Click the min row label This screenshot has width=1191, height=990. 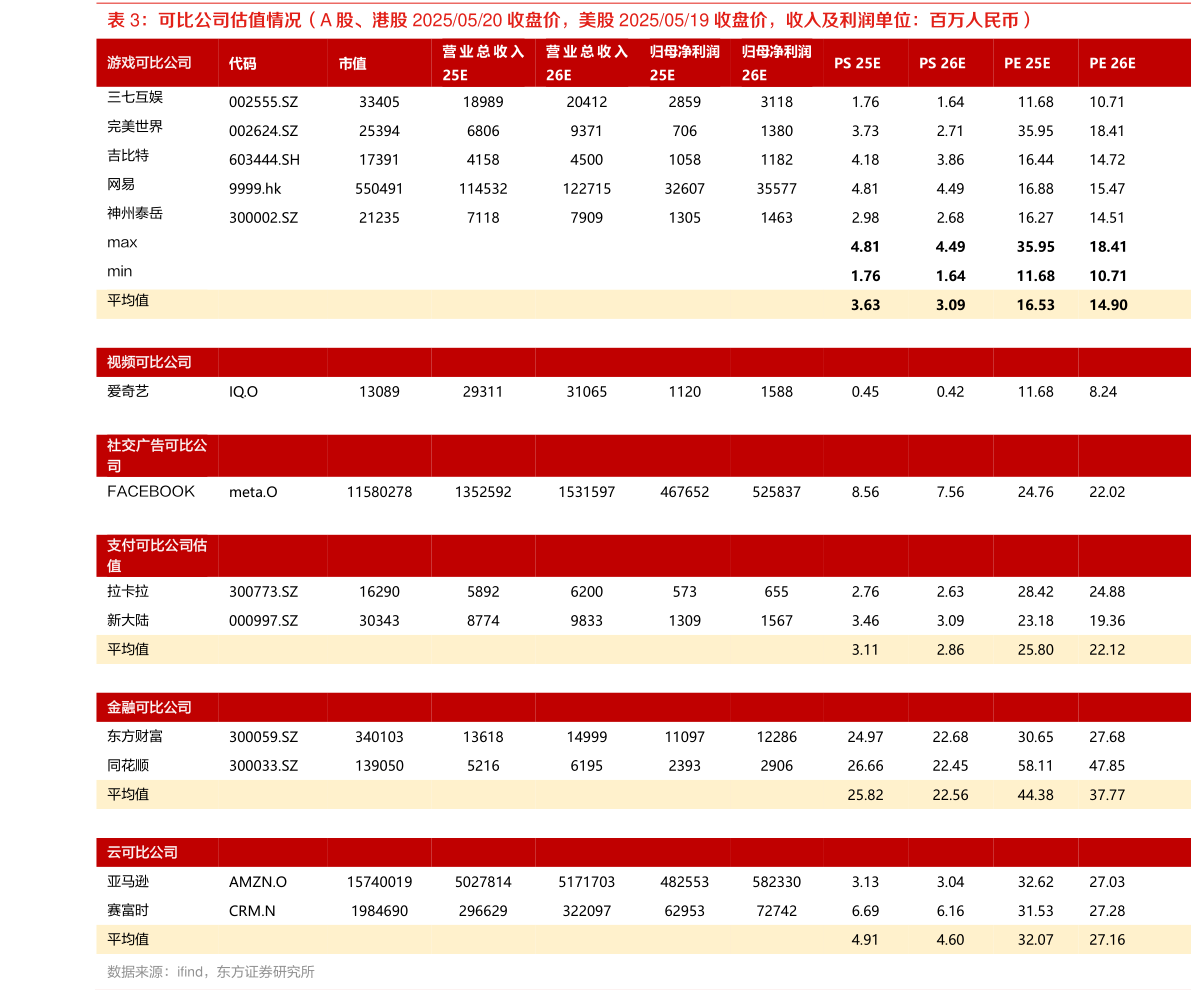click(119, 271)
